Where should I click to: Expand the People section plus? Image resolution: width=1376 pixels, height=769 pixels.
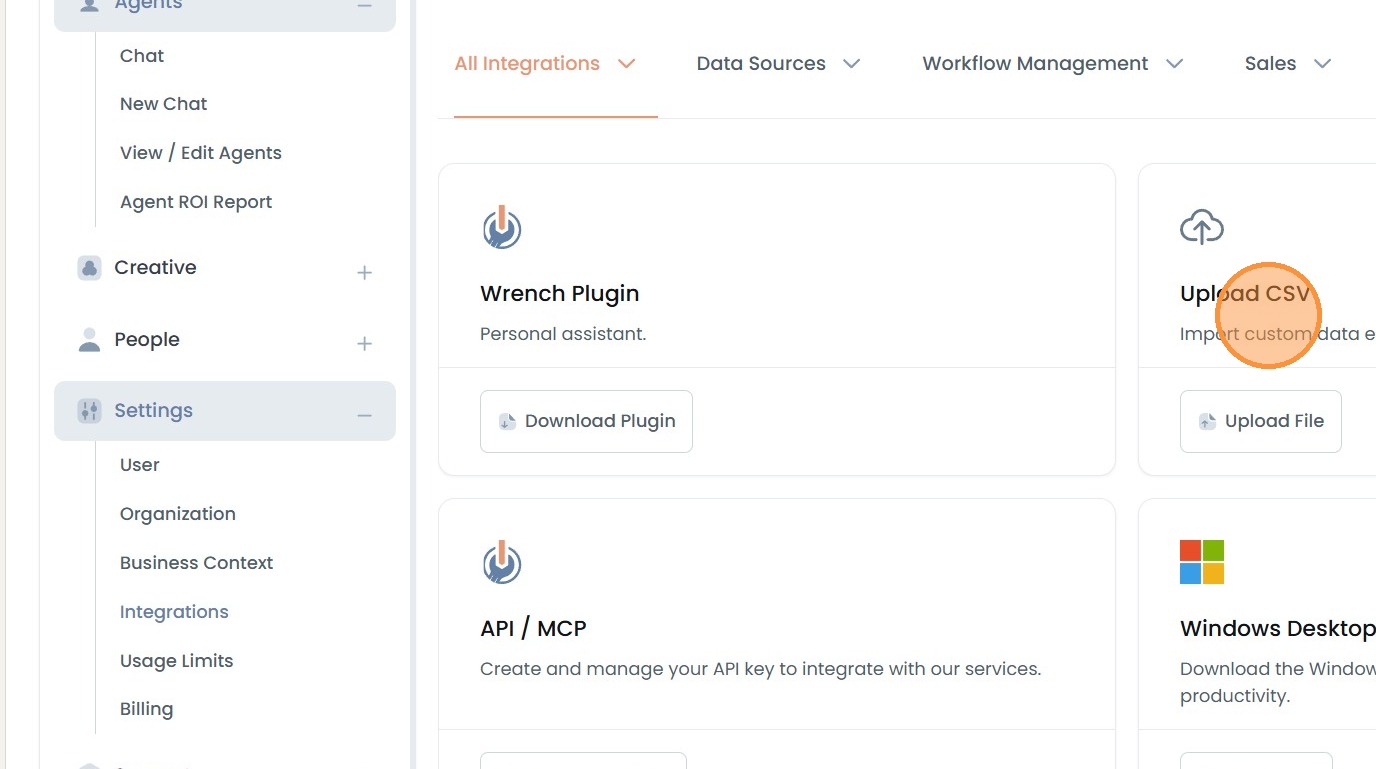[364, 344]
